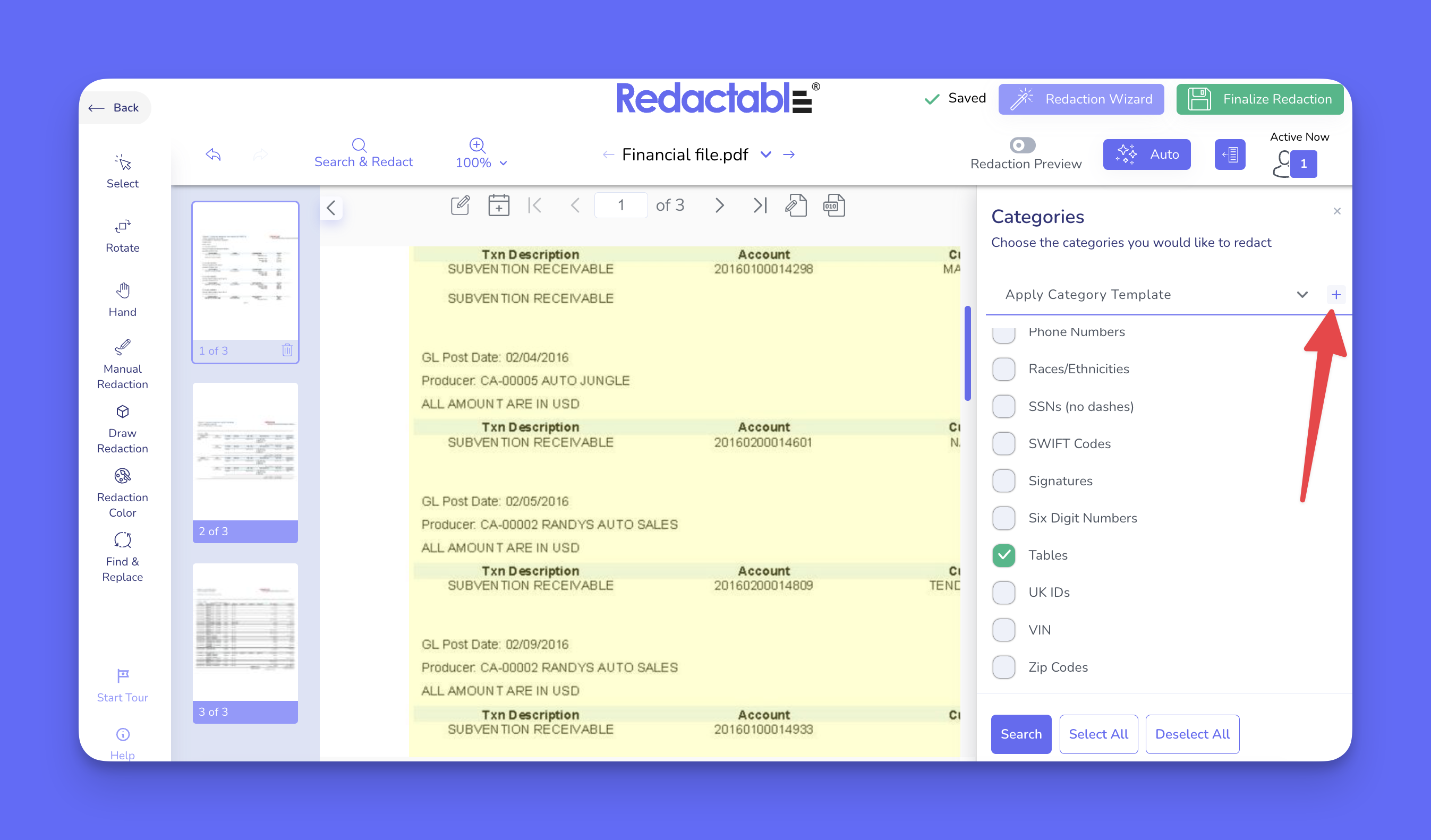Image resolution: width=1431 pixels, height=840 pixels.
Task: Click the Finalize Redaction button
Action: (1259, 99)
